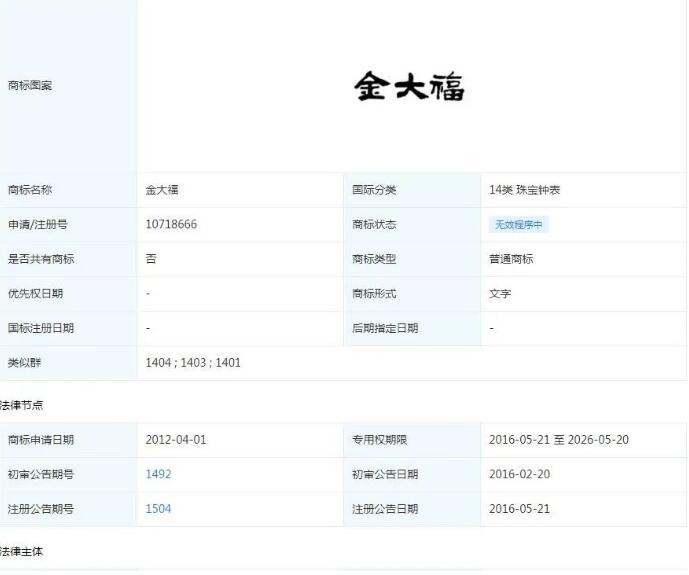Click the 文字 trademark form value
Viewport: 689px width, 575px height.
[500, 294]
